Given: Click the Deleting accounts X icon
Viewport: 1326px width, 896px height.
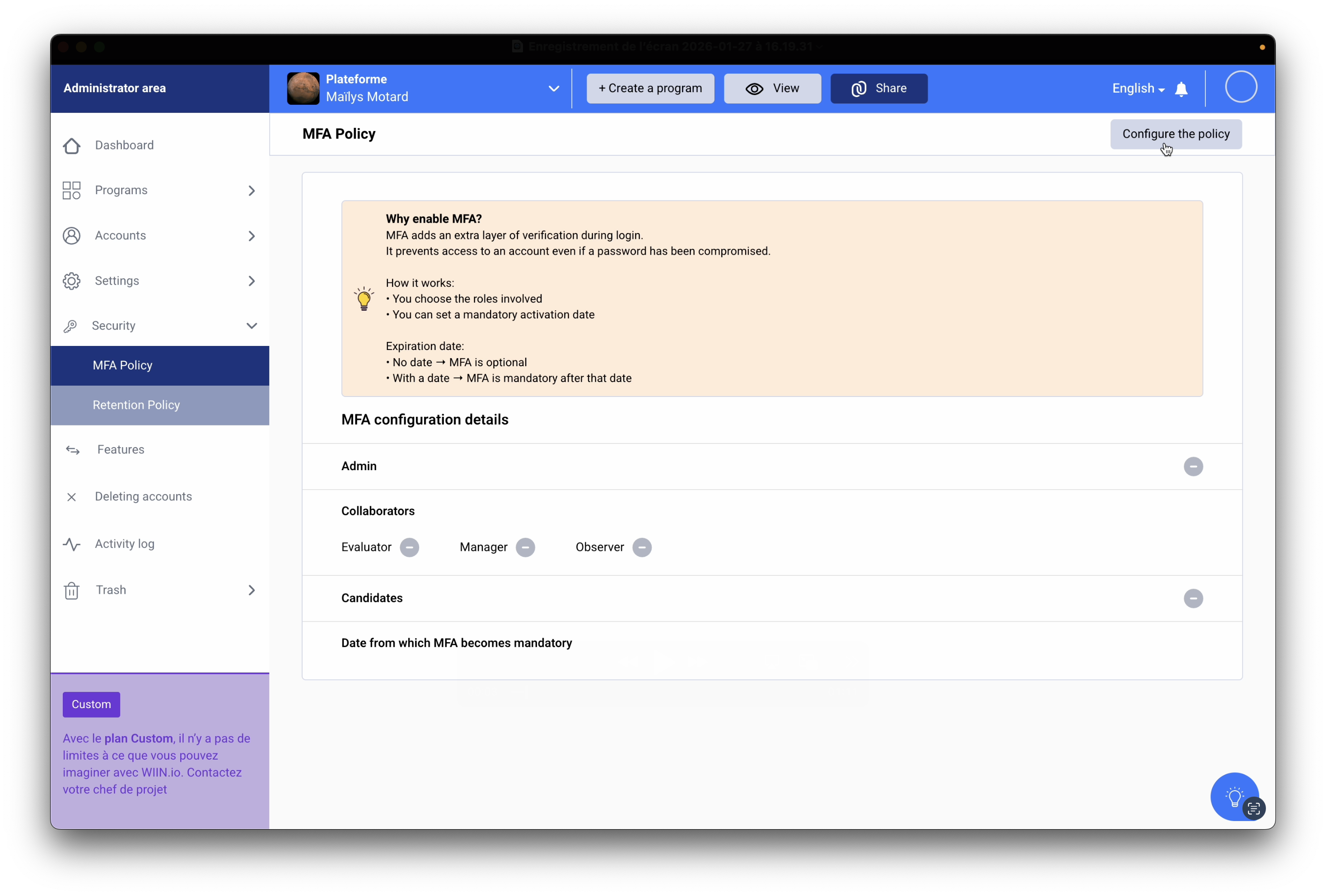Looking at the screenshot, I should coord(71,497).
